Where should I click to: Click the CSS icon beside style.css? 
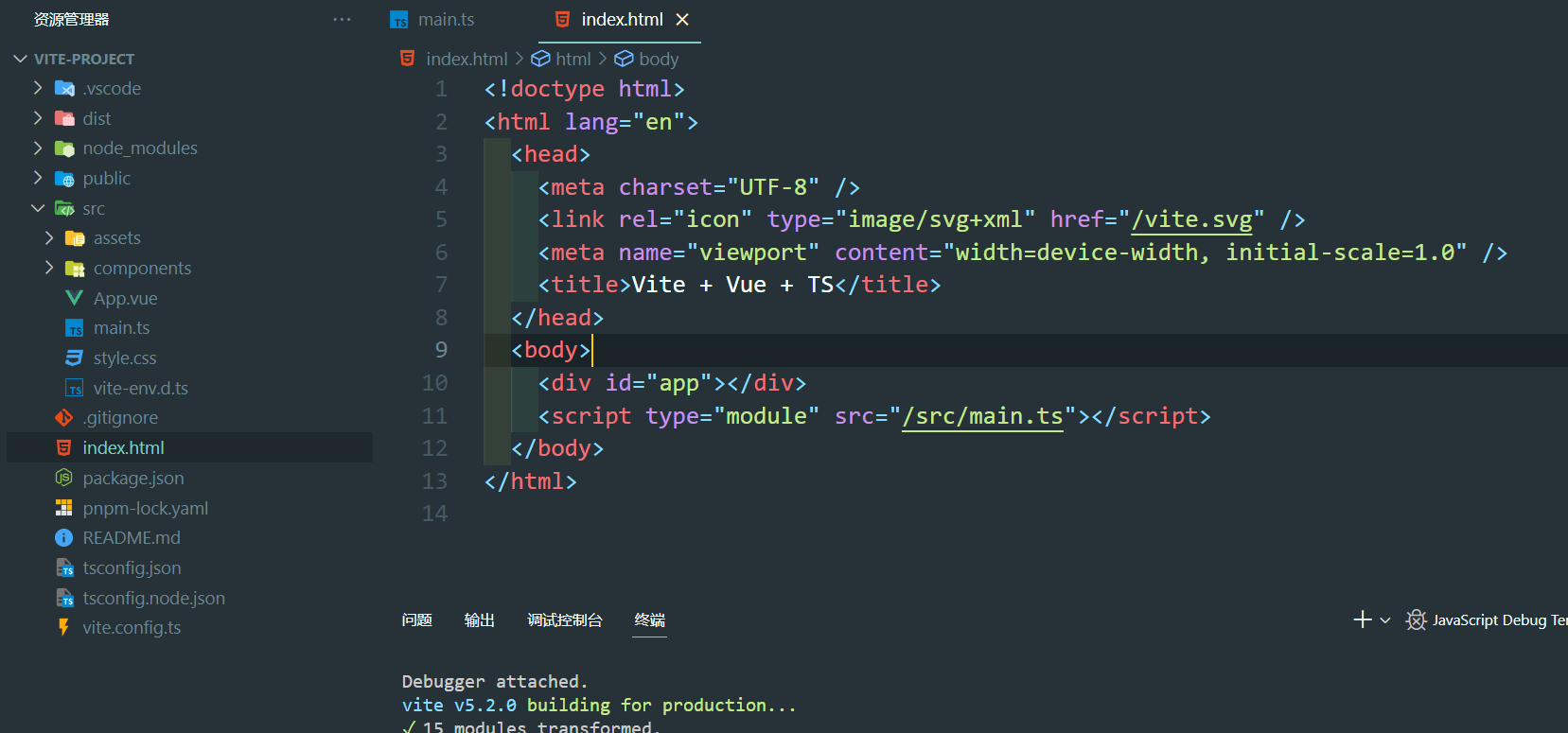pos(75,358)
